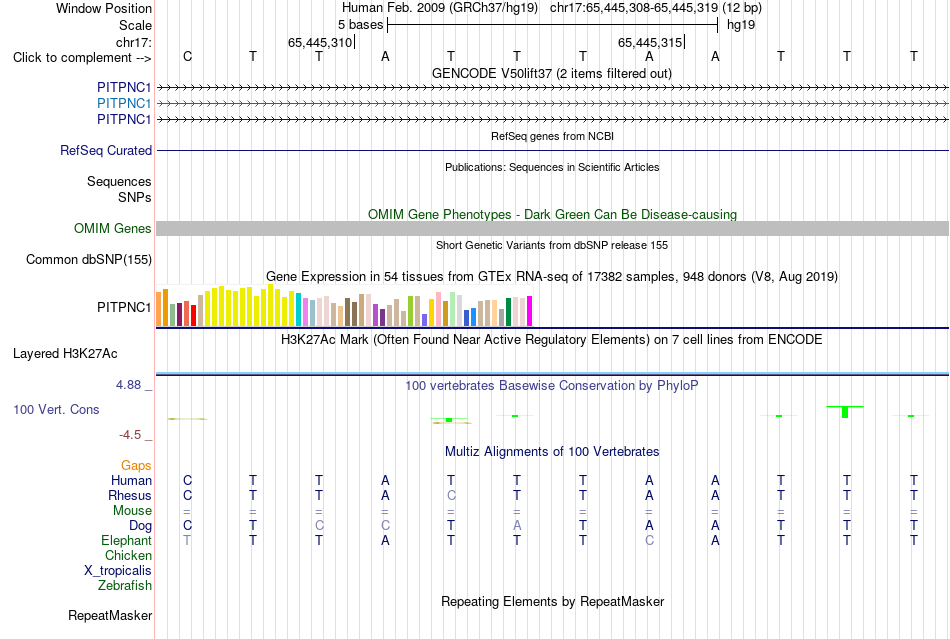This screenshot has height=639, width=950.
Task: Click the faded T in the Elephant alignment row
Action: pos(187,540)
